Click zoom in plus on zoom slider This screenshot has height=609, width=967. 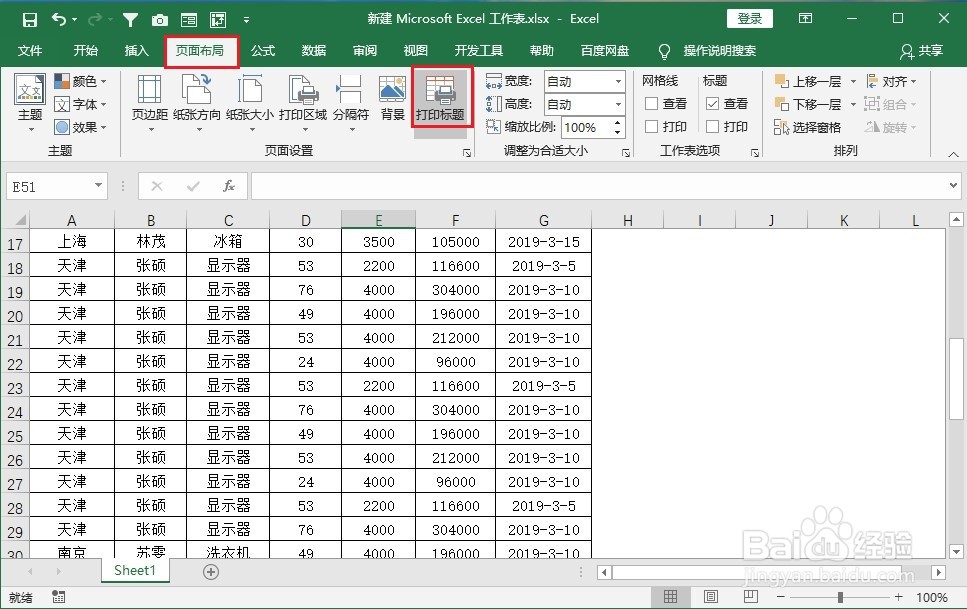click(x=898, y=597)
